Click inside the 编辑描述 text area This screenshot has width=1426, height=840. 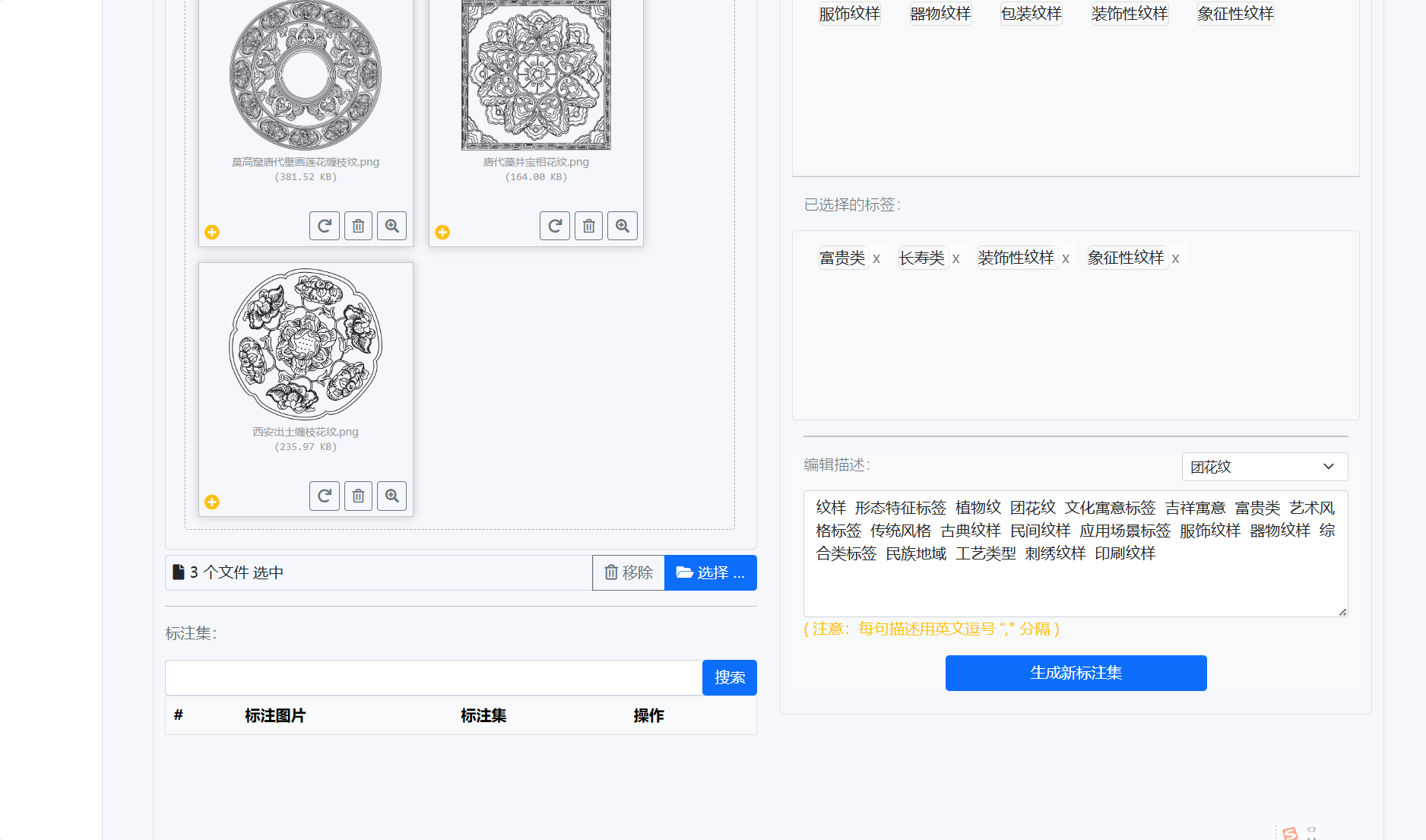click(x=1076, y=553)
